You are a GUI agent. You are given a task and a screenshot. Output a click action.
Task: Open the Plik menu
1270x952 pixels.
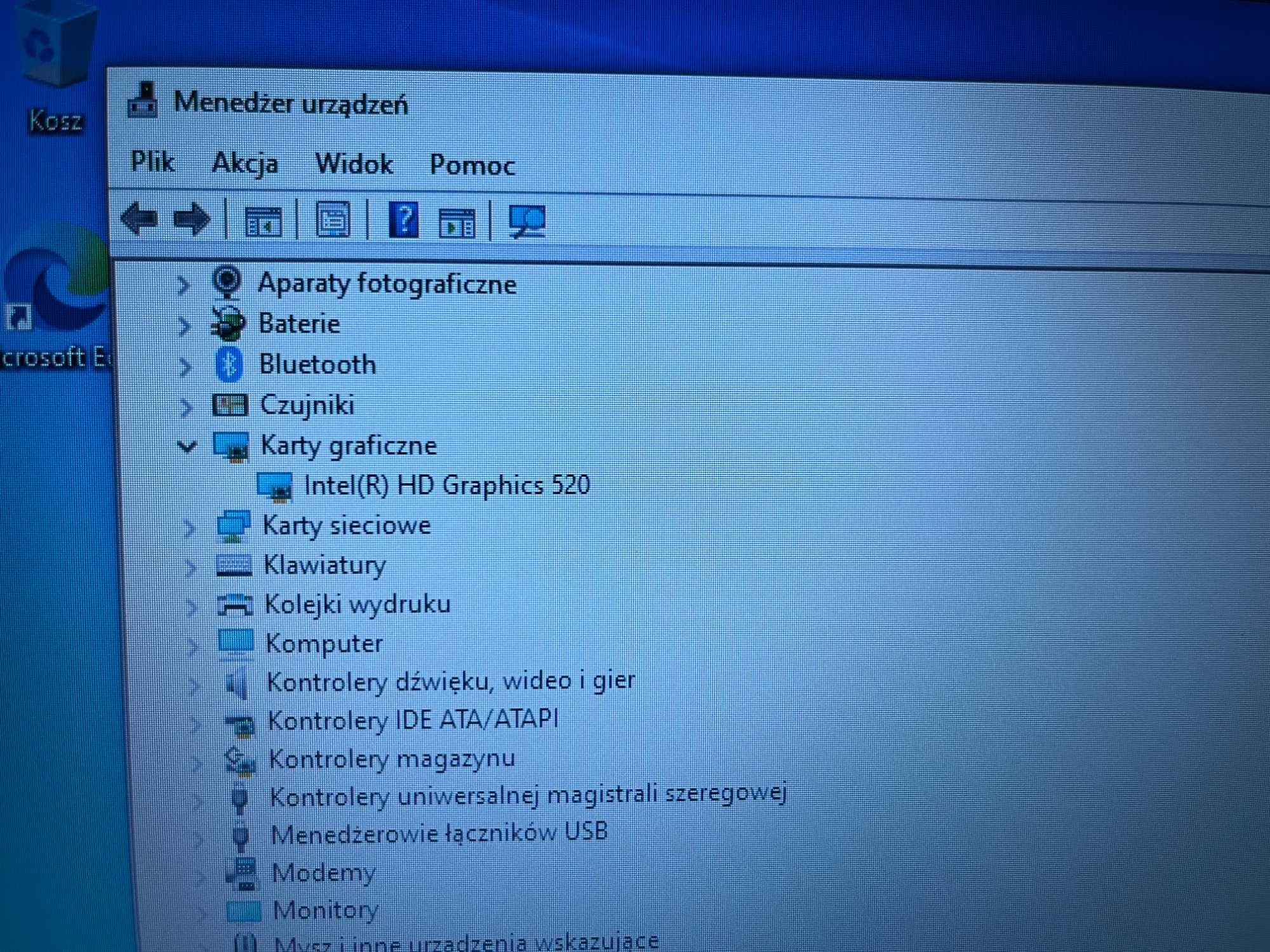(152, 162)
